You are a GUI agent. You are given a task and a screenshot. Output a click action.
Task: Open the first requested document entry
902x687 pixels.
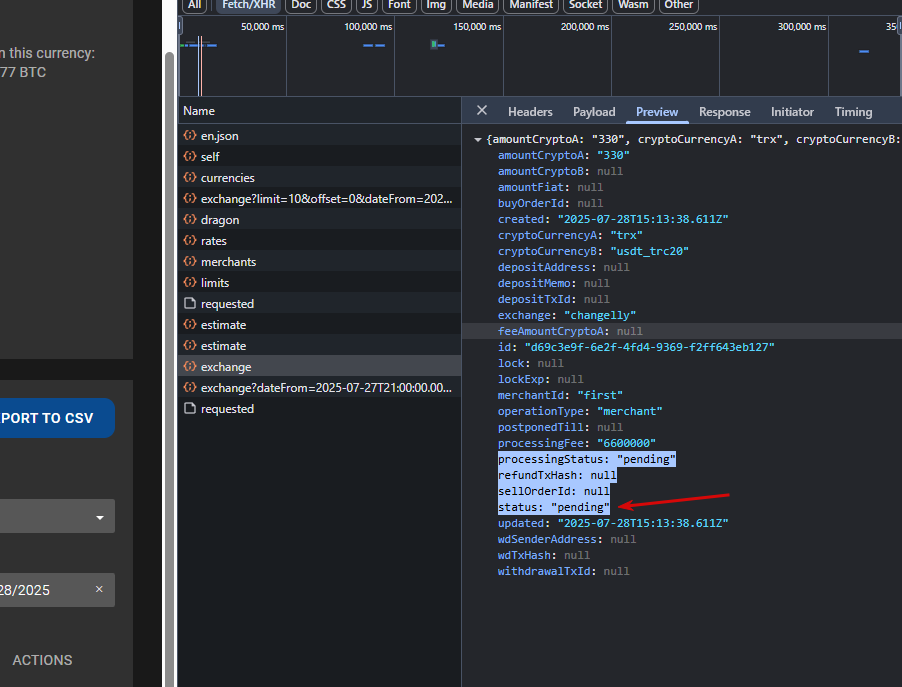(x=319, y=304)
